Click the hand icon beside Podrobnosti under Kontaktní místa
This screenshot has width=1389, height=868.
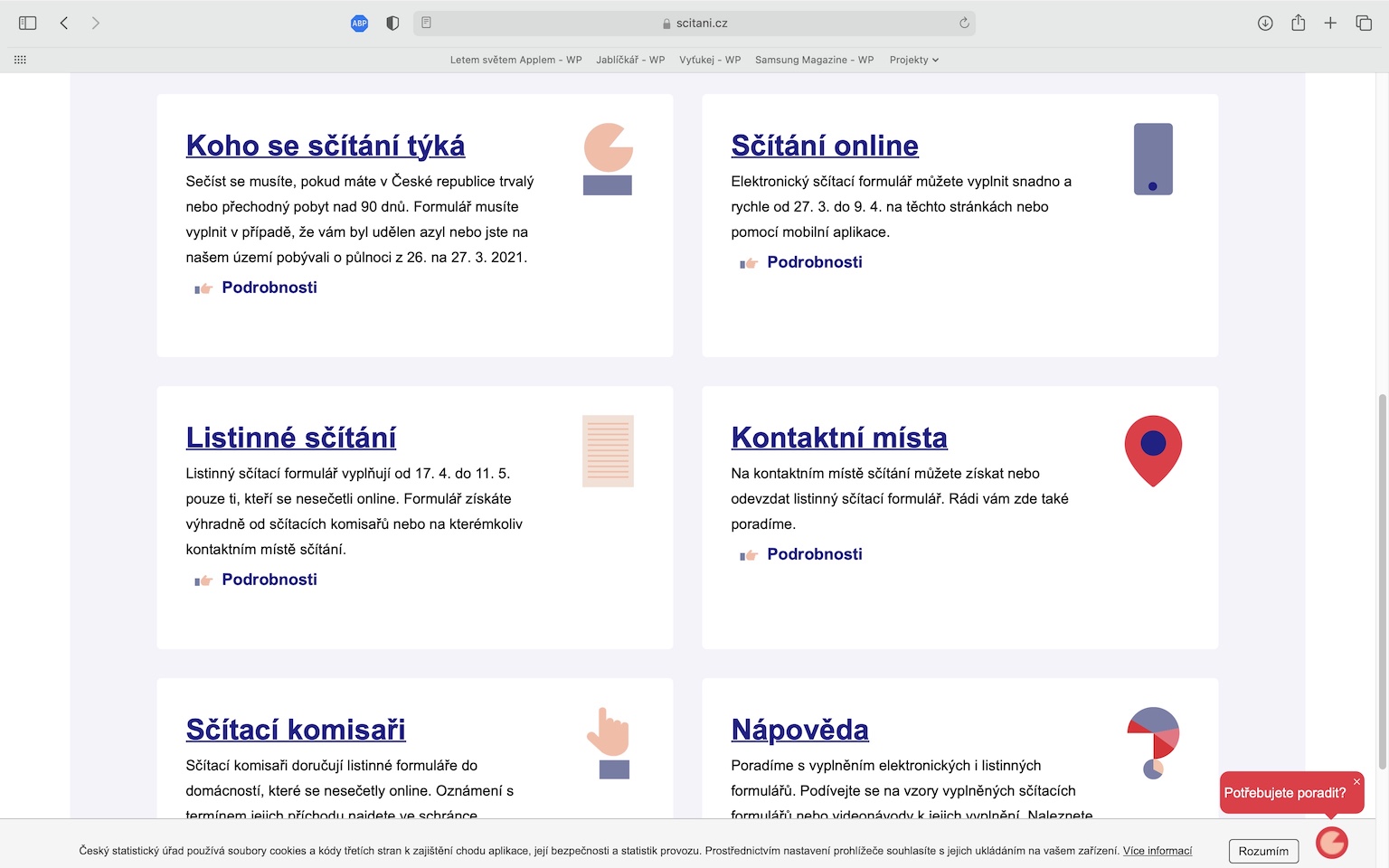point(749,555)
